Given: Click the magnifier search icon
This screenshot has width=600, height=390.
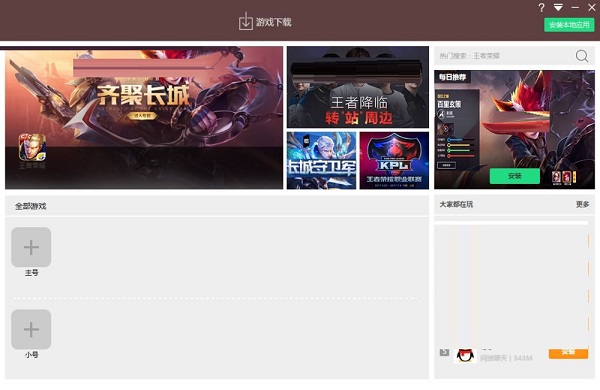Looking at the screenshot, I should coord(582,56).
